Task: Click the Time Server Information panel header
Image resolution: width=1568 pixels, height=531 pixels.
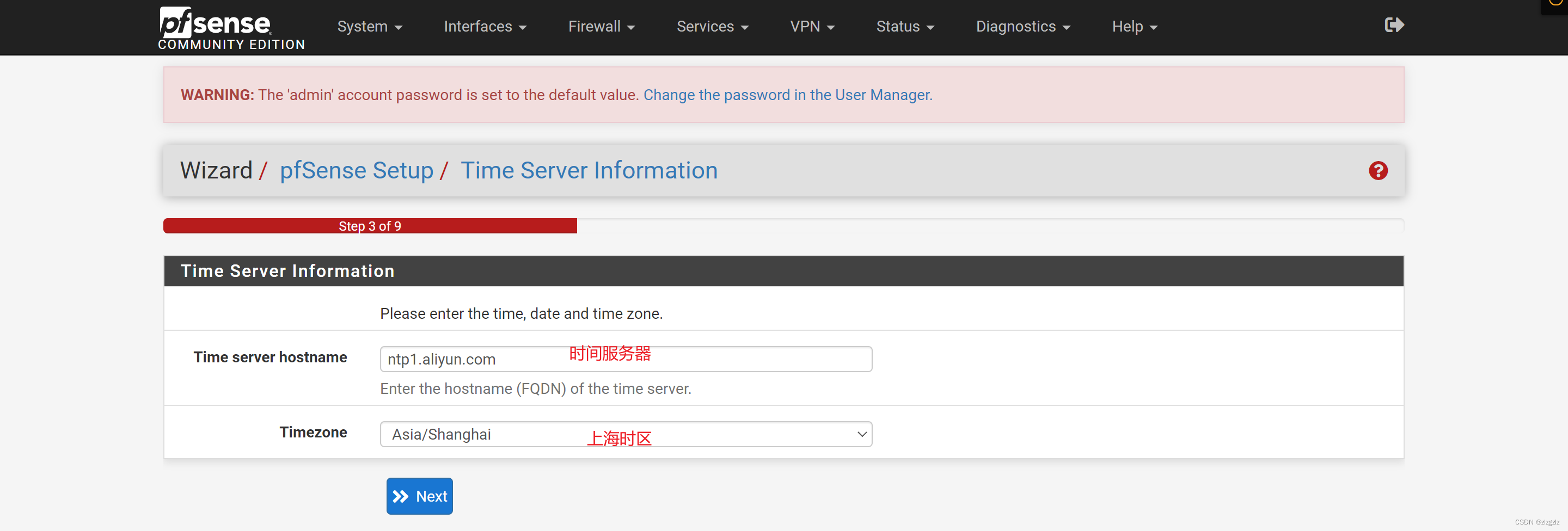Action: point(783,271)
